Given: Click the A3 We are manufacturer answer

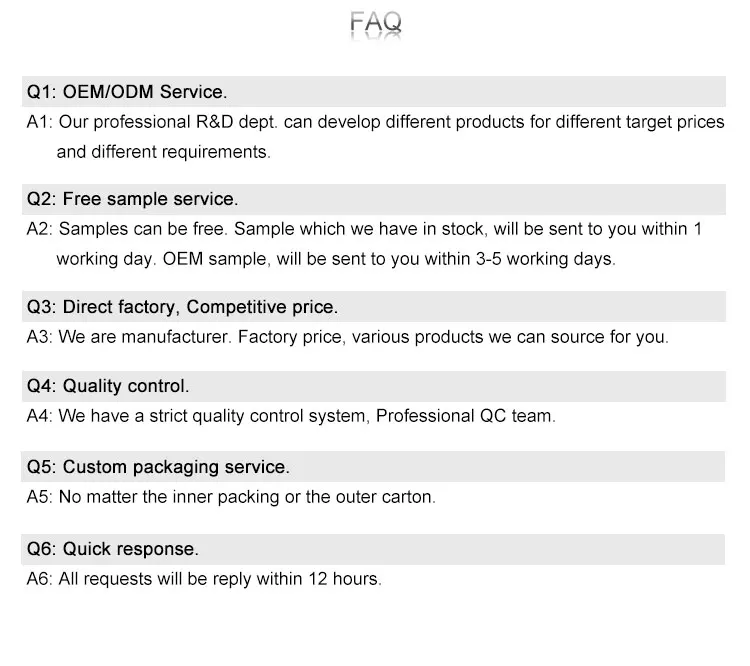Looking at the screenshot, I should [347, 337].
